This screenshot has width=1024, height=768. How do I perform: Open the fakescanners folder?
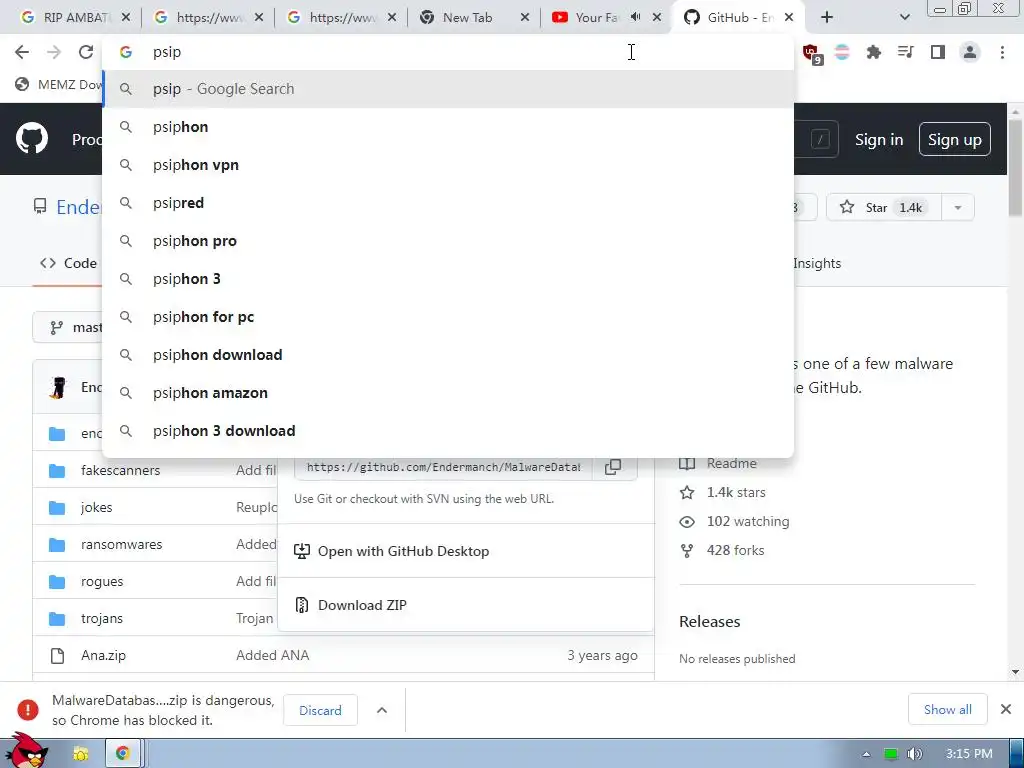point(120,470)
